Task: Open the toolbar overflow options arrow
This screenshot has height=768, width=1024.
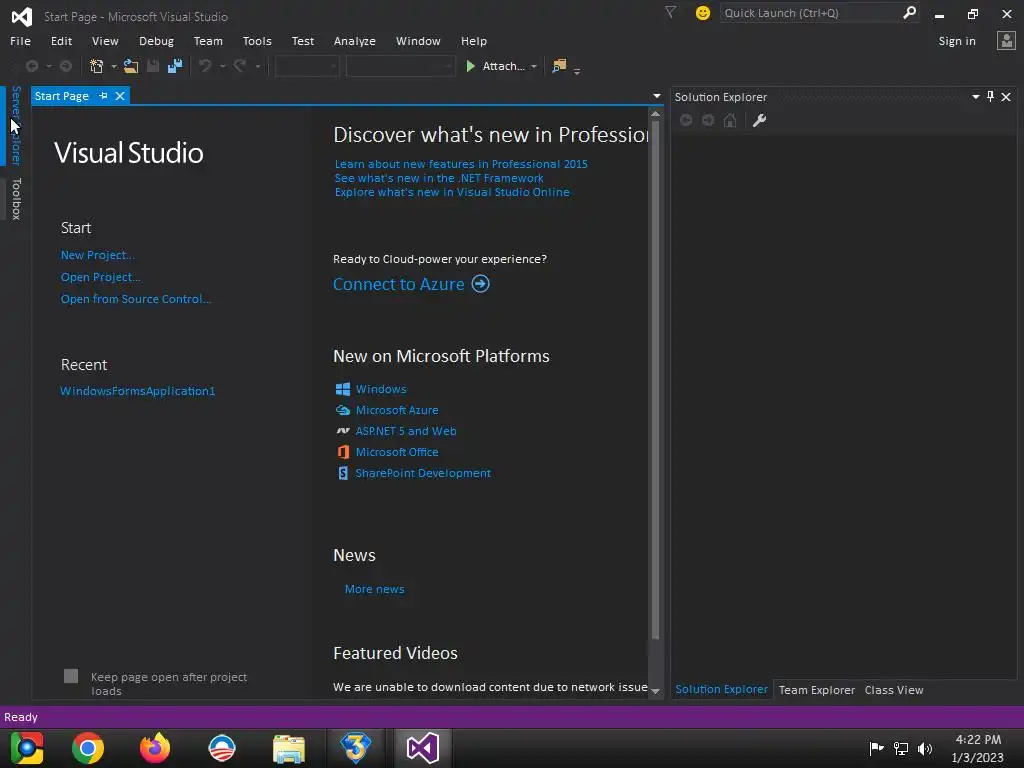Action: [x=577, y=70]
